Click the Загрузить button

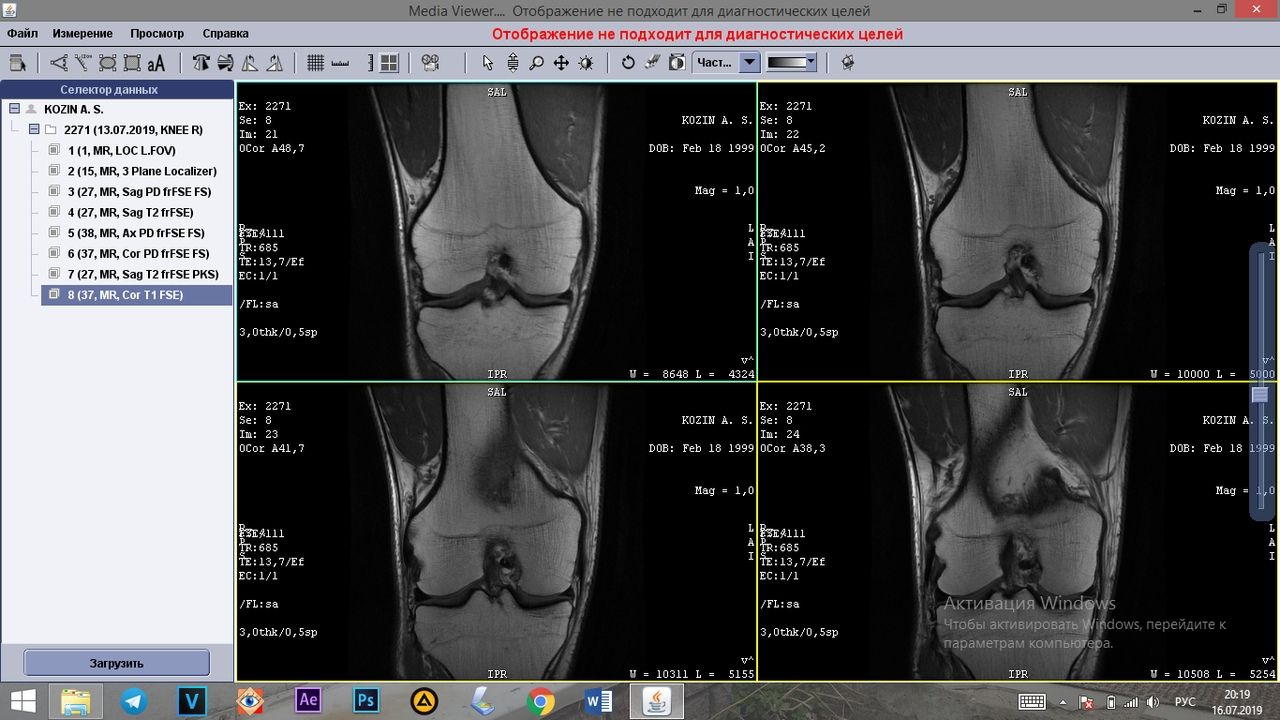click(117, 663)
